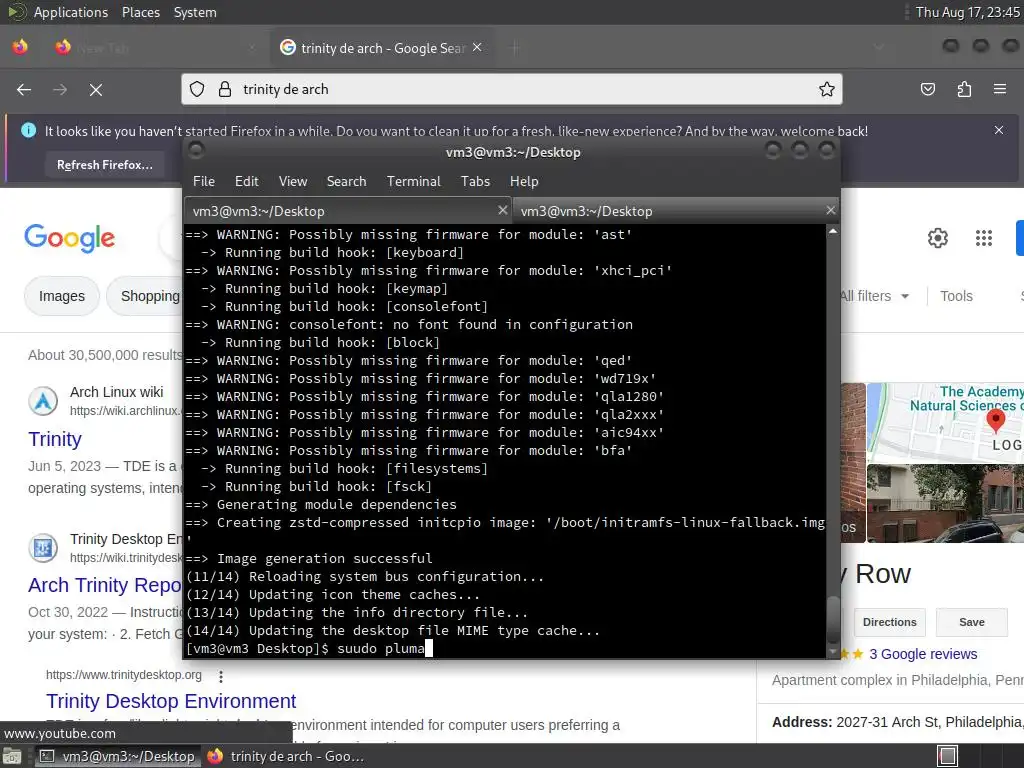Image resolution: width=1024 pixels, height=768 pixels.
Task: Open Google settings gear icon
Action: point(938,238)
